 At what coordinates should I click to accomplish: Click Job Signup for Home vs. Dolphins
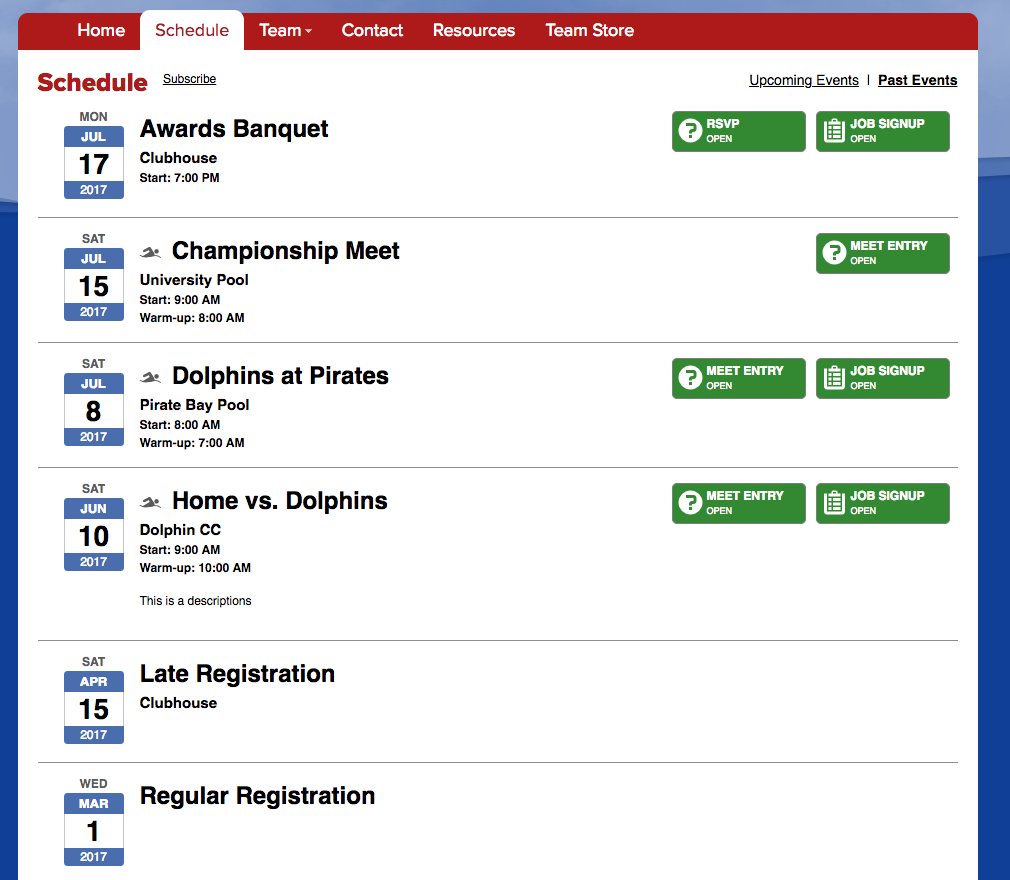click(x=882, y=503)
